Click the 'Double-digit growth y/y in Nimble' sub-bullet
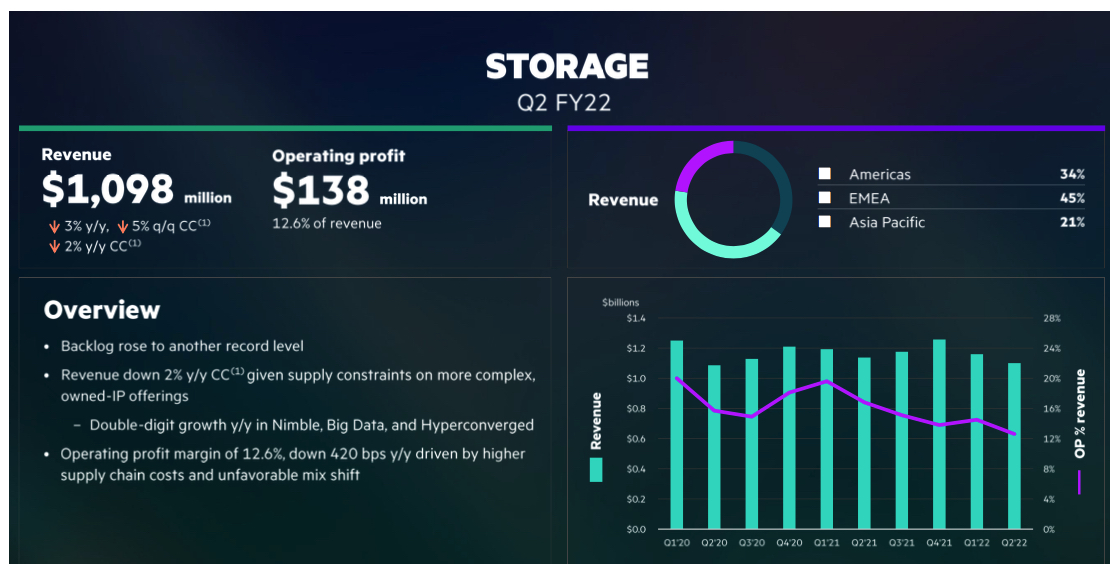 coord(311,425)
